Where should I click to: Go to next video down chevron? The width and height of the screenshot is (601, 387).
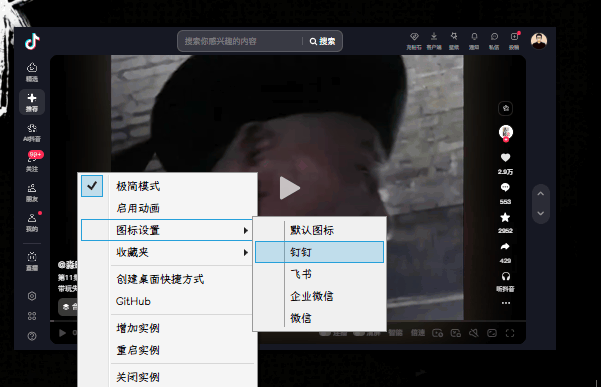[540, 213]
